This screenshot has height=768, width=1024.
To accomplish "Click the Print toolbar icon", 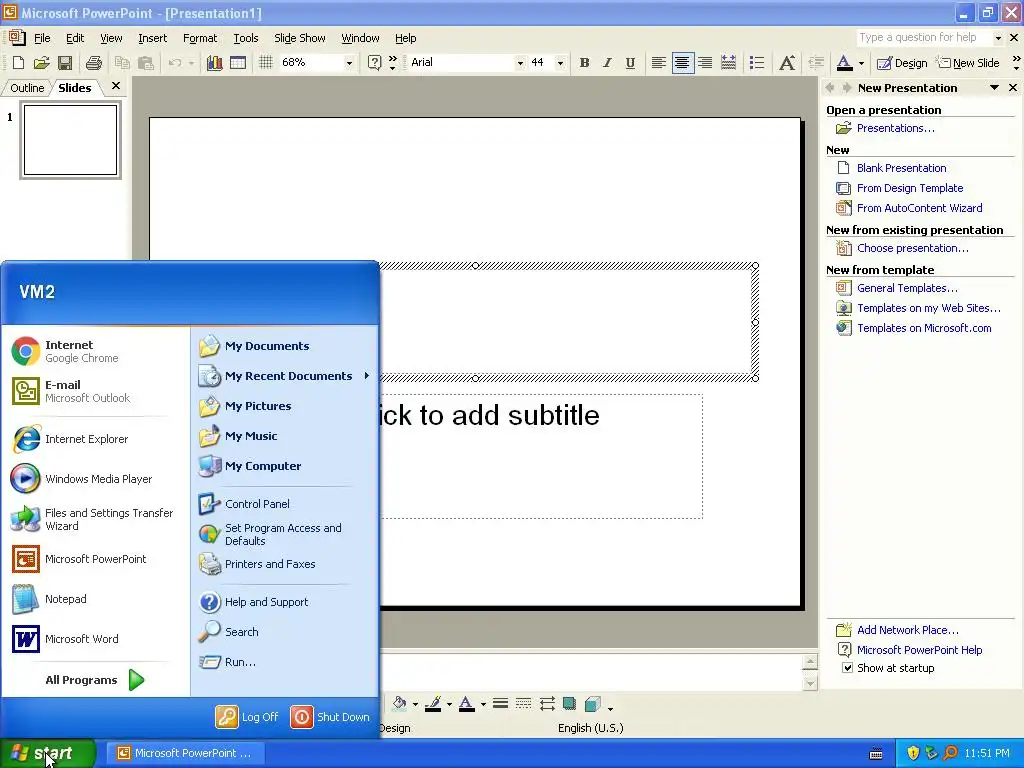I will (x=94, y=63).
